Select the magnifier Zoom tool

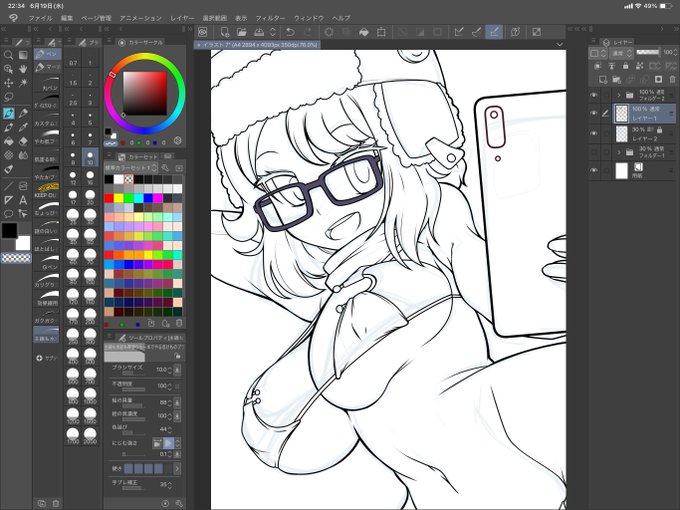8,55
